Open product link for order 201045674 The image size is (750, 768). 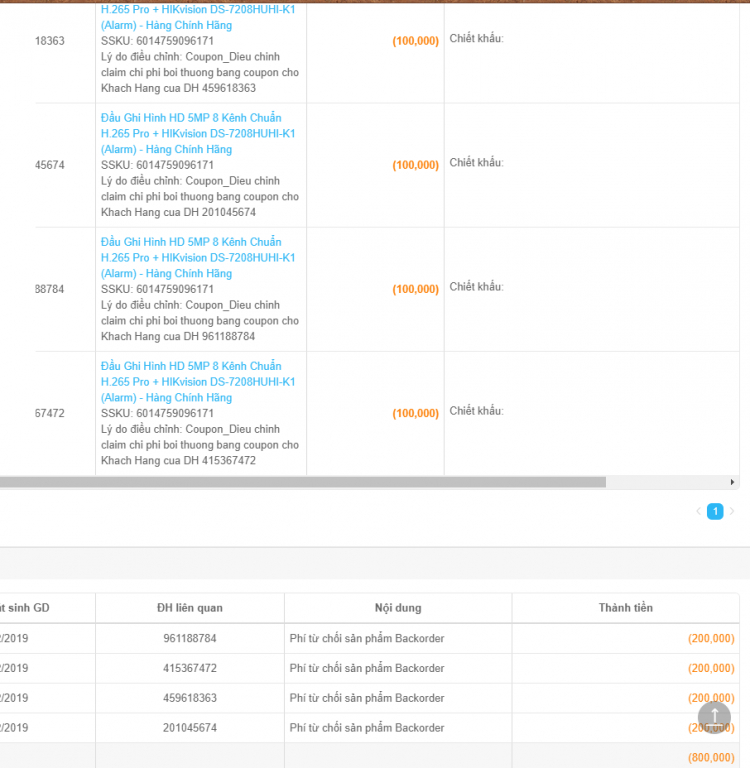click(198, 133)
